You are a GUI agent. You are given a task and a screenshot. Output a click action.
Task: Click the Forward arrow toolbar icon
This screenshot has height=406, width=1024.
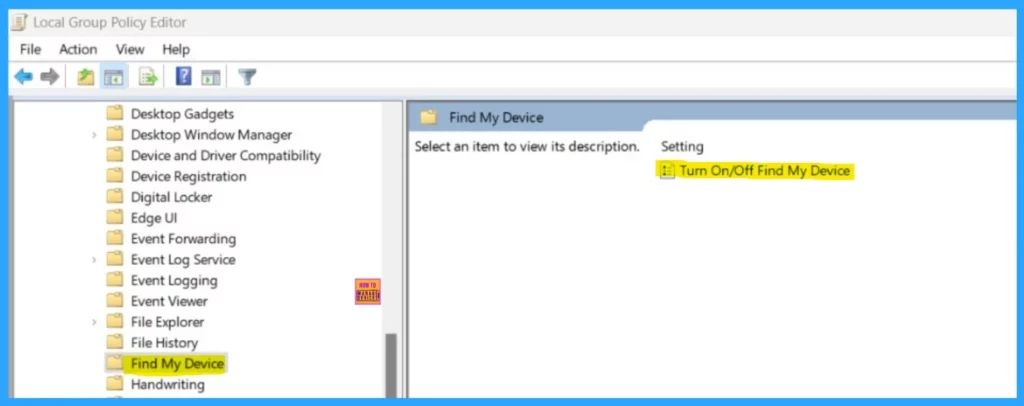tap(50, 78)
